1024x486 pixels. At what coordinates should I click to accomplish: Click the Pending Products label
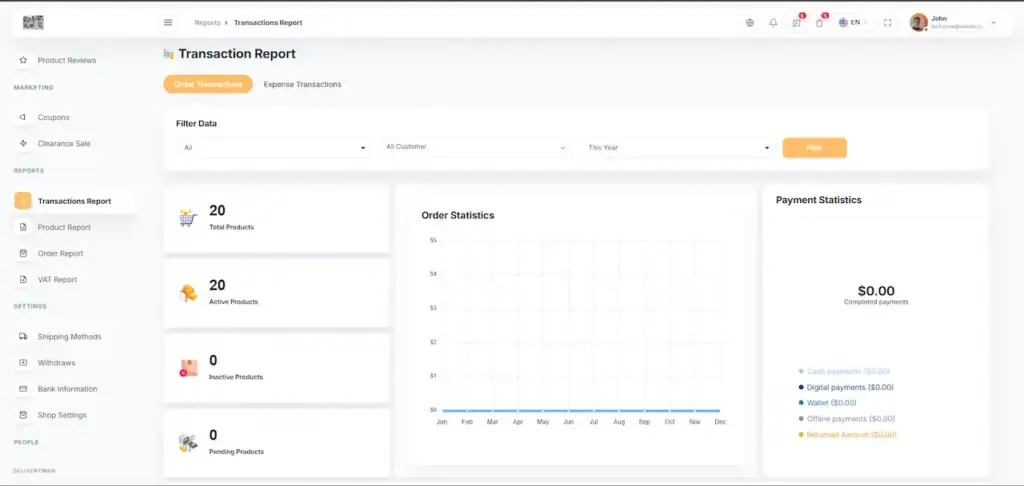236,451
